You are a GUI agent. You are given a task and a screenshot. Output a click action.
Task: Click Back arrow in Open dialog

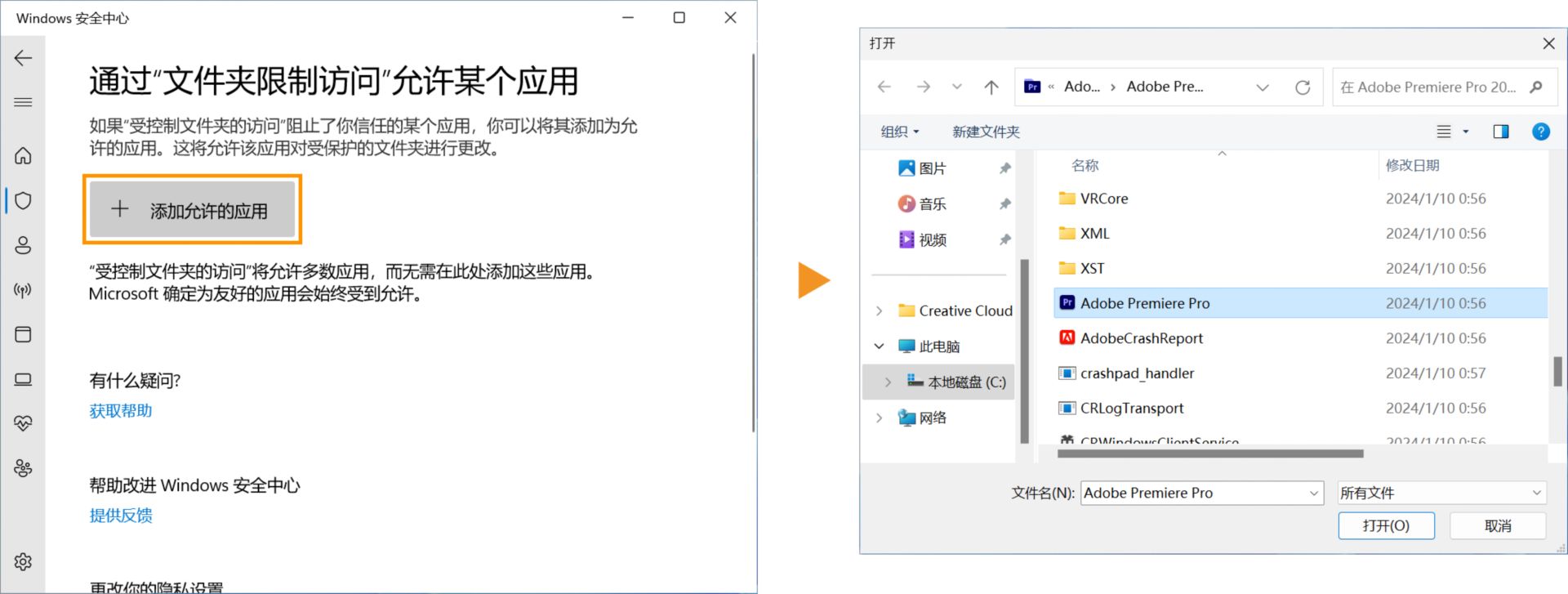pyautogui.click(x=884, y=87)
